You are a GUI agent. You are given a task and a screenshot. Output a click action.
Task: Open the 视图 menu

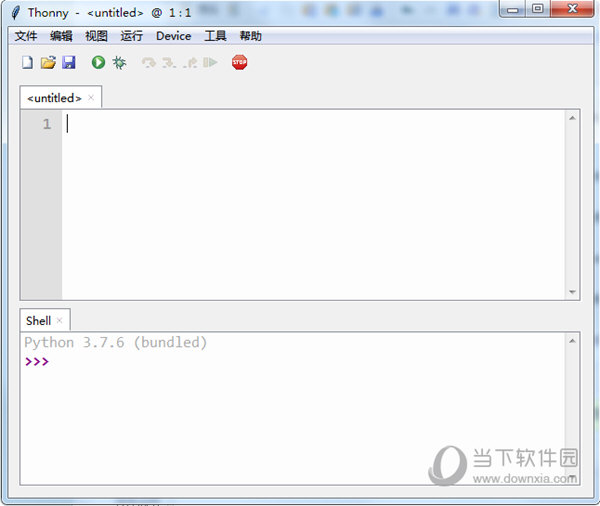(x=96, y=36)
